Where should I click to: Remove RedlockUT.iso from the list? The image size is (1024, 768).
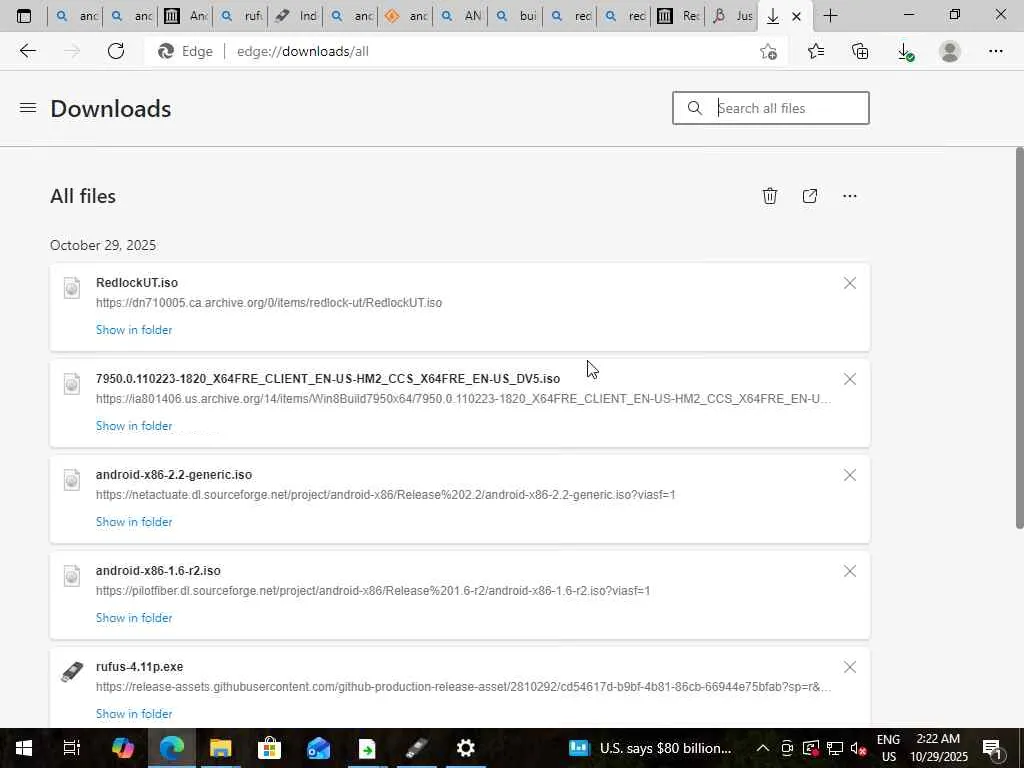click(850, 283)
